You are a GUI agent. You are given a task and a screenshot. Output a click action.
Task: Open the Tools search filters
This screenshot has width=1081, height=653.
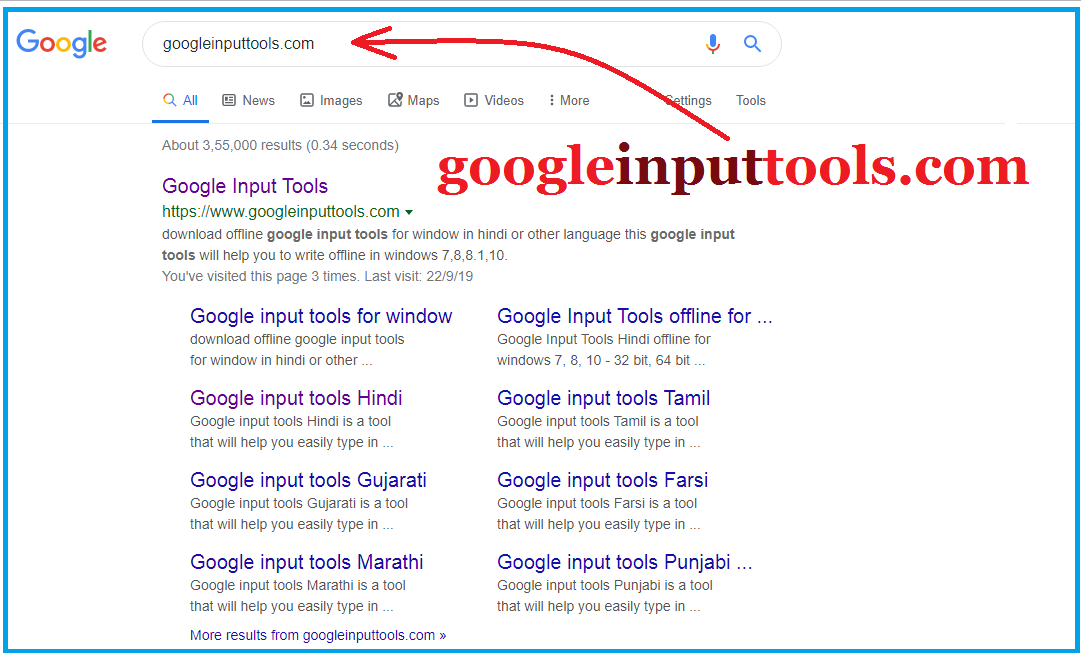(x=750, y=100)
